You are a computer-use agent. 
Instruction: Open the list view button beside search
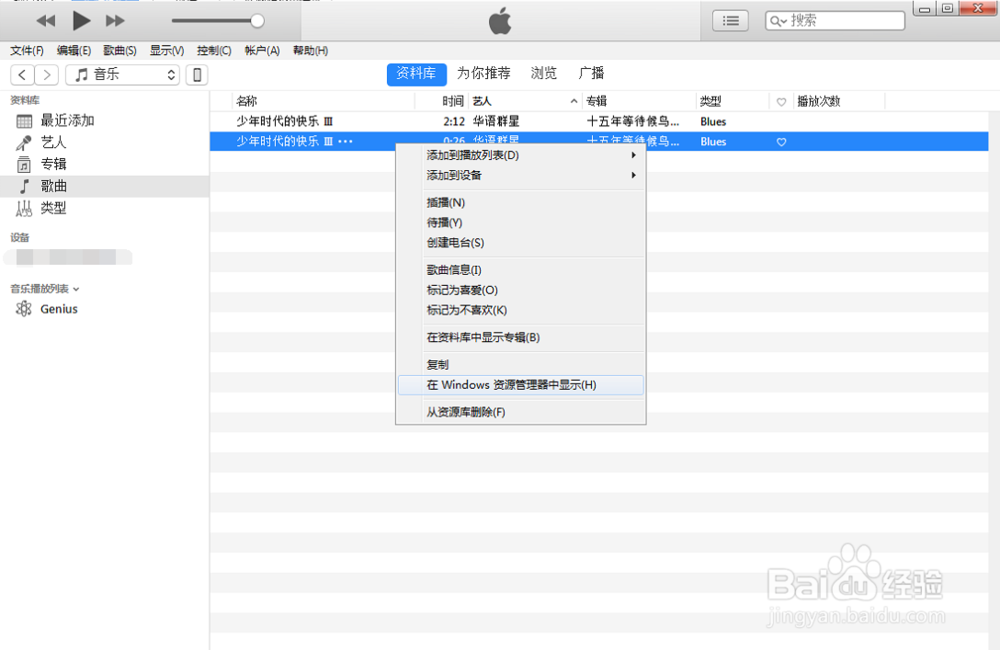point(730,21)
